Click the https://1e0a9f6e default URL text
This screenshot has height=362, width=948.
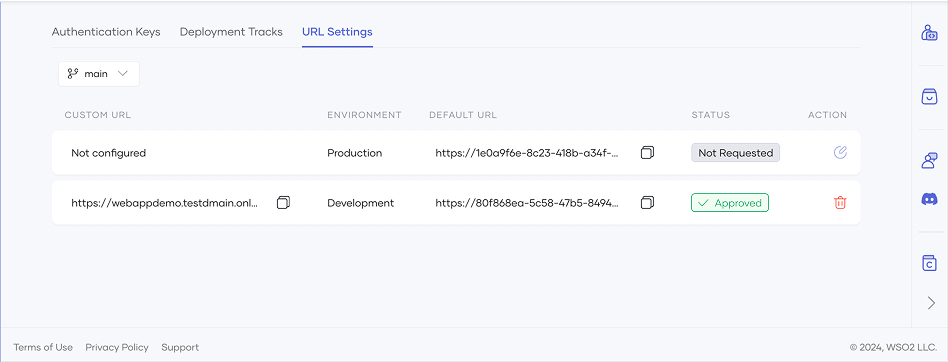tap(527, 153)
